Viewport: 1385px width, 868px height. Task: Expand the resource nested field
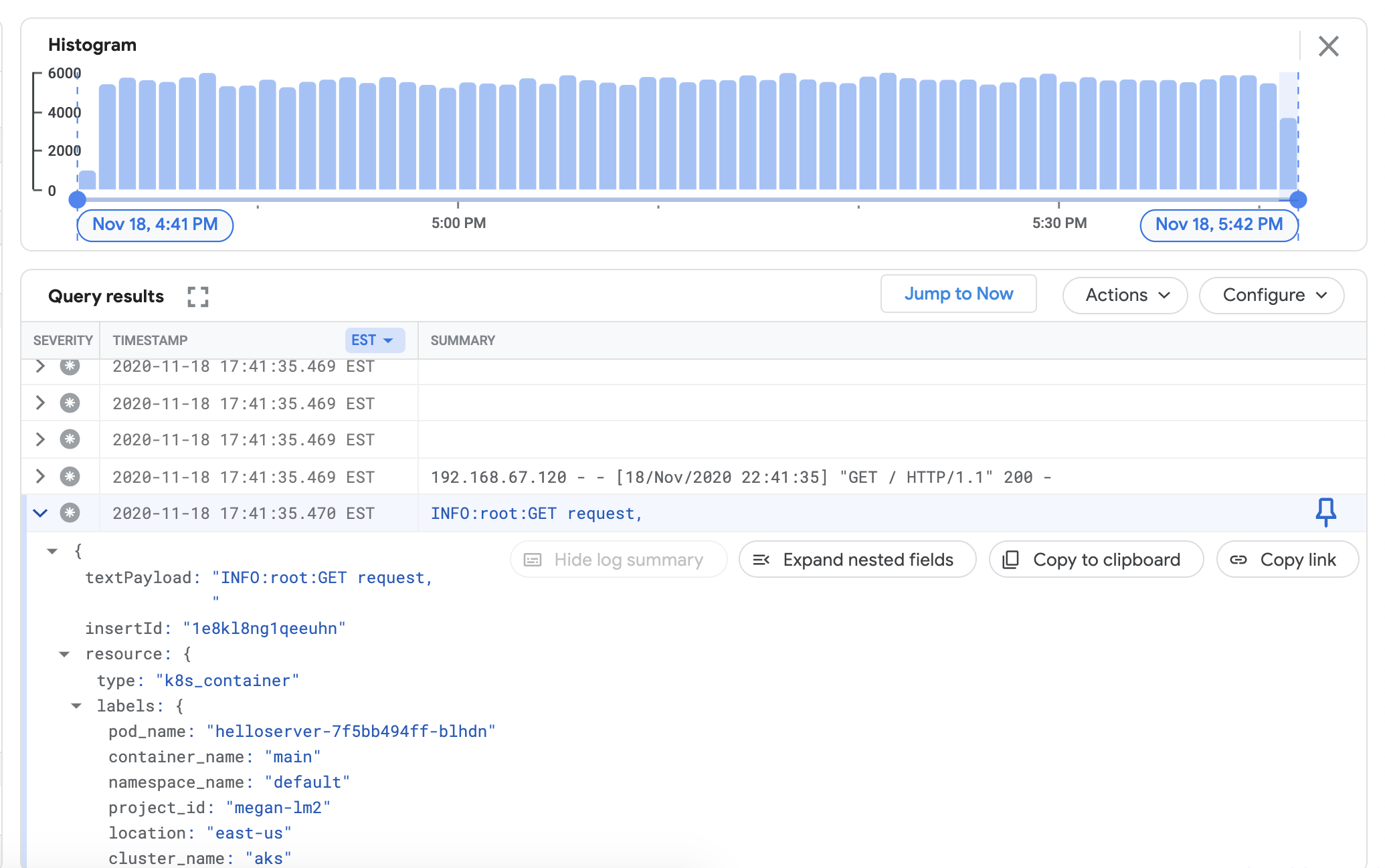[x=62, y=653]
